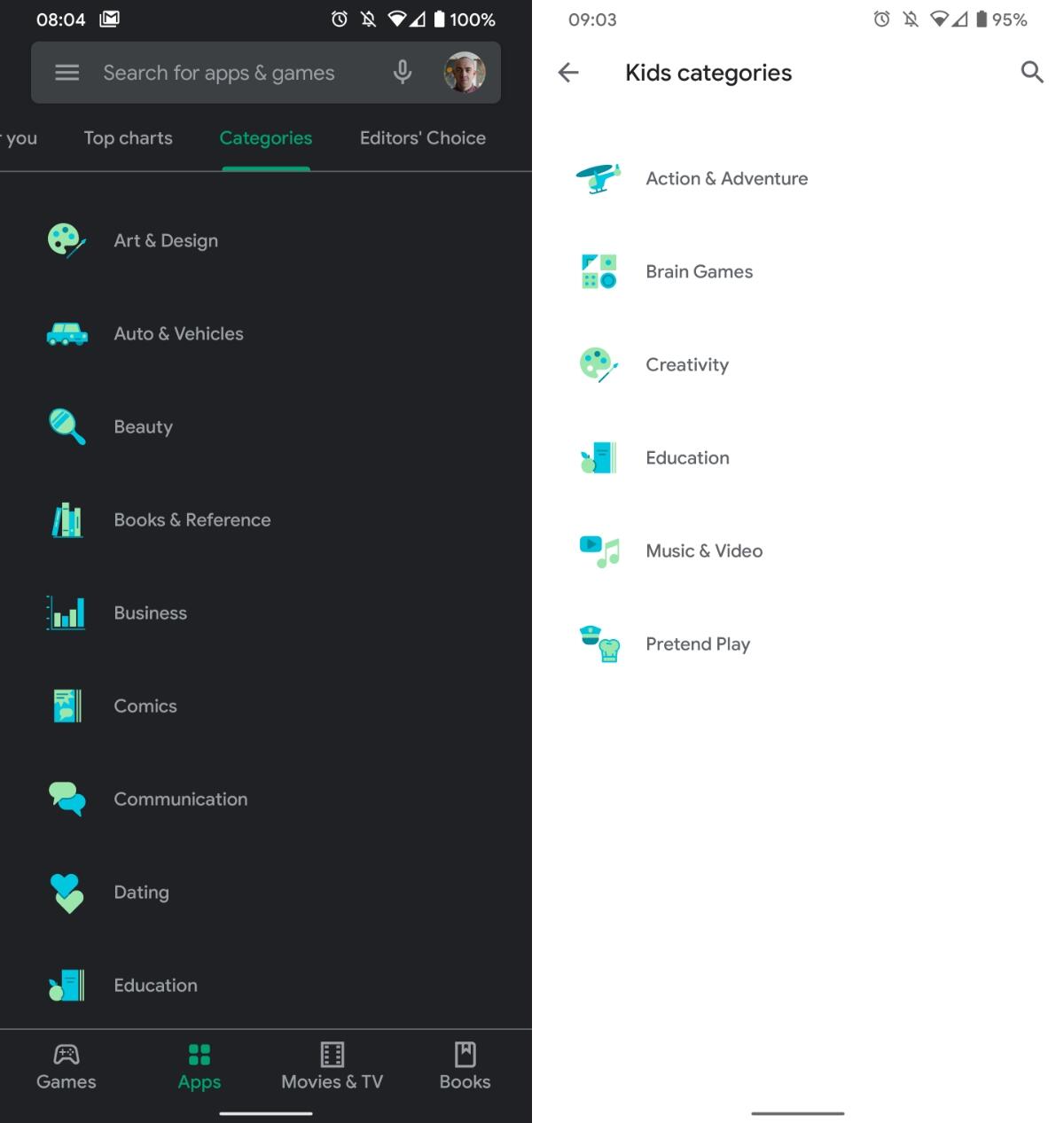Tap the Auto & Vehicles car icon

click(66, 334)
